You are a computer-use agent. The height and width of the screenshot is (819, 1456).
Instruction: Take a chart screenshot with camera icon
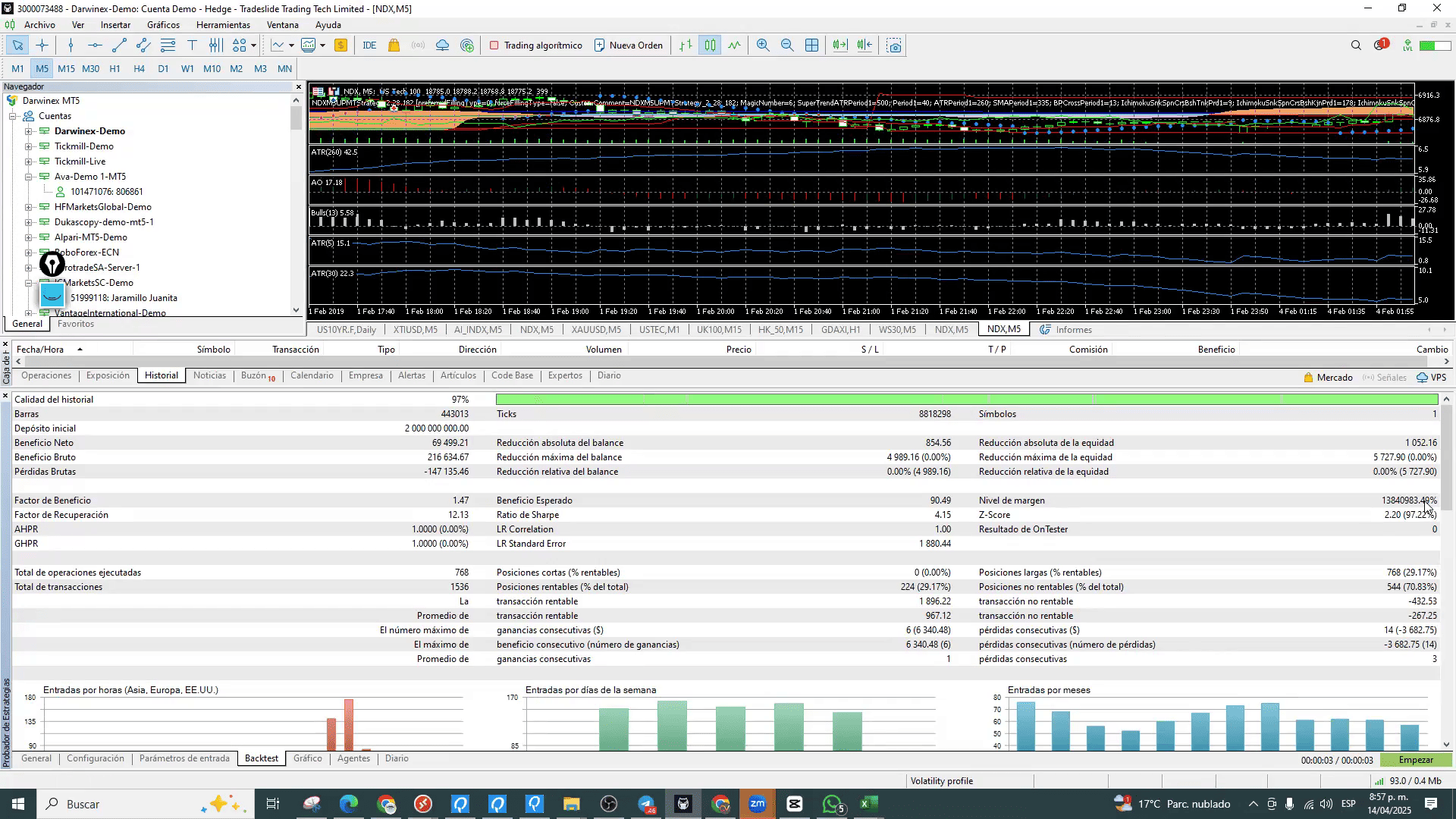[894, 45]
